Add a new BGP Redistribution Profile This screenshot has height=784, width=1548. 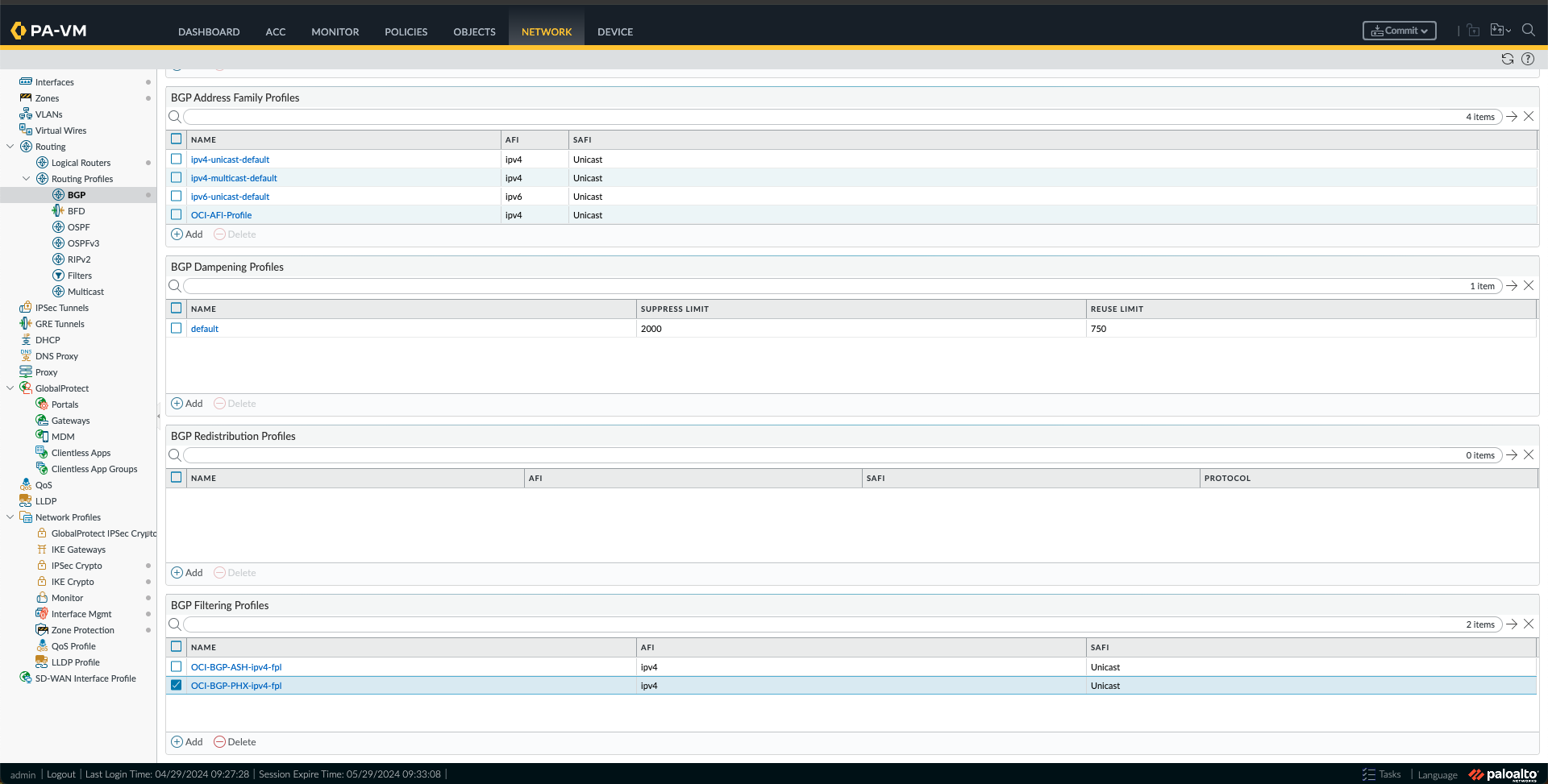click(186, 572)
